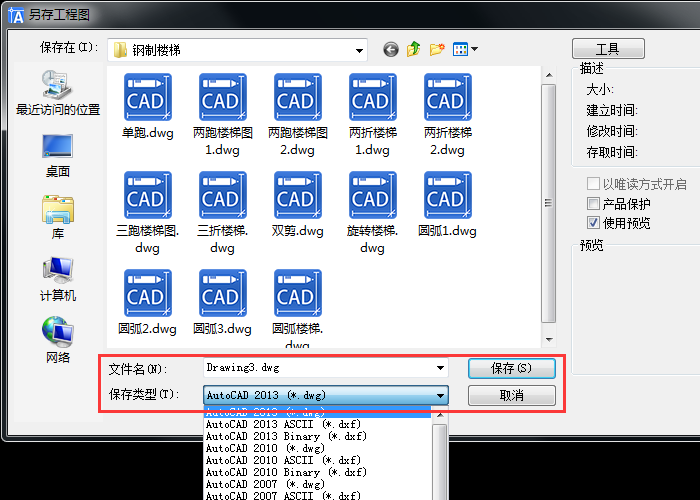Viewport: 700px width, 500px height.
Task: Select the 单跑.dwg CAD file icon
Action: [148, 97]
